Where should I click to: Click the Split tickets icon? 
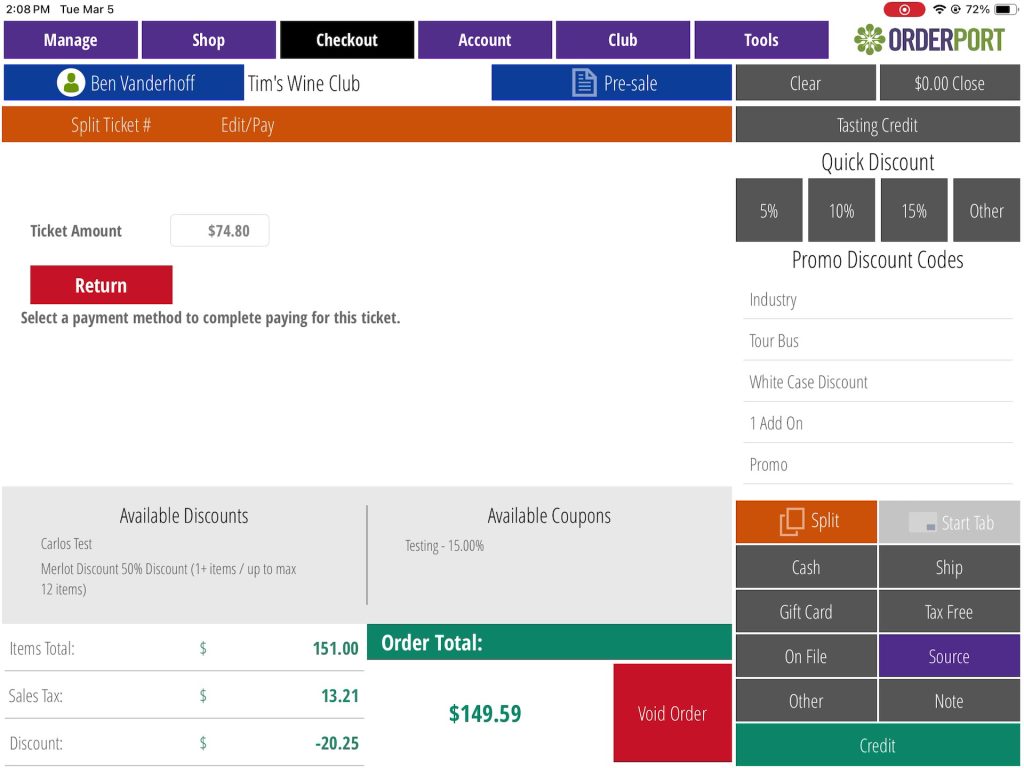click(x=791, y=521)
